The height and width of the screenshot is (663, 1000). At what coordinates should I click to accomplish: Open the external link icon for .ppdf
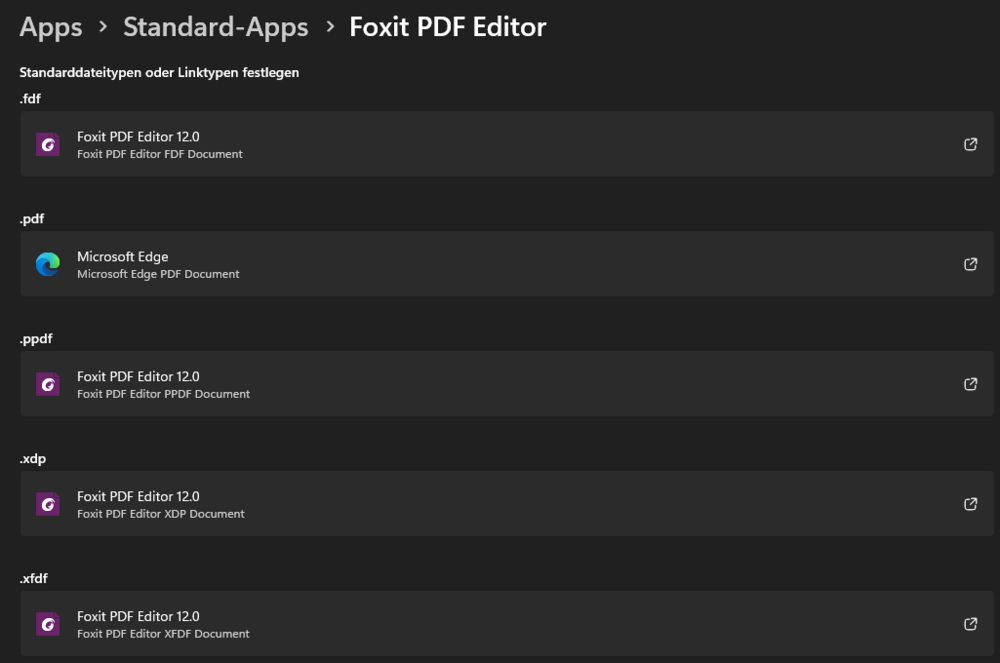click(x=970, y=384)
